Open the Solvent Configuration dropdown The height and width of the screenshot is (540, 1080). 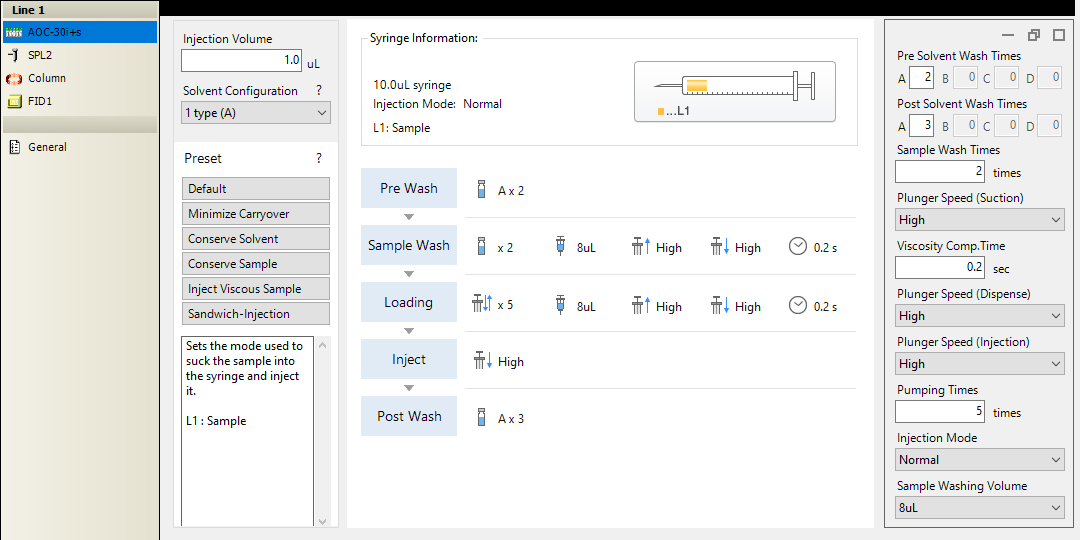coord(256,113)
